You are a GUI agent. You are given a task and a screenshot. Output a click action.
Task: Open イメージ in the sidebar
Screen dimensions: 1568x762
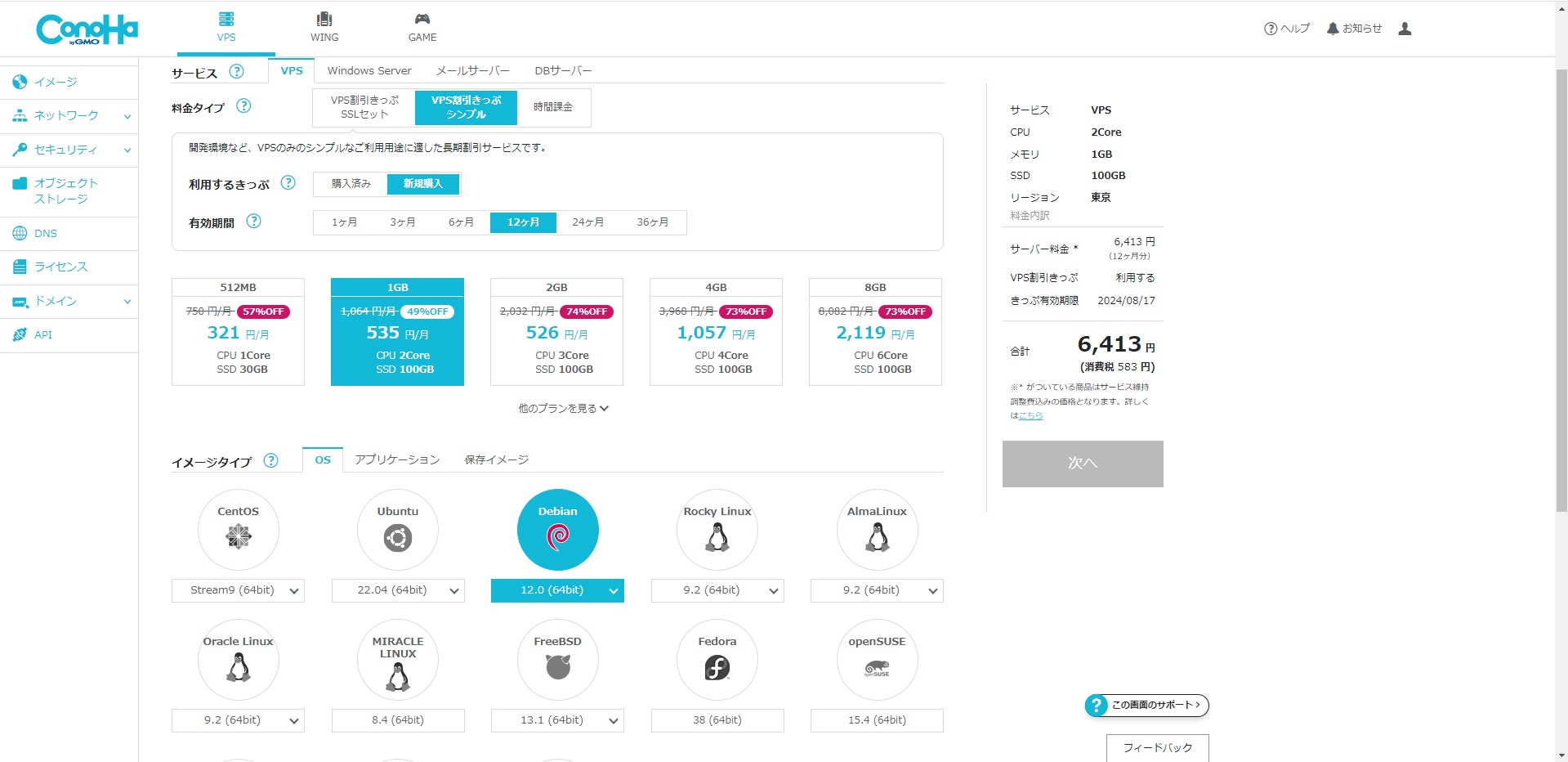(x=69, y=82)
